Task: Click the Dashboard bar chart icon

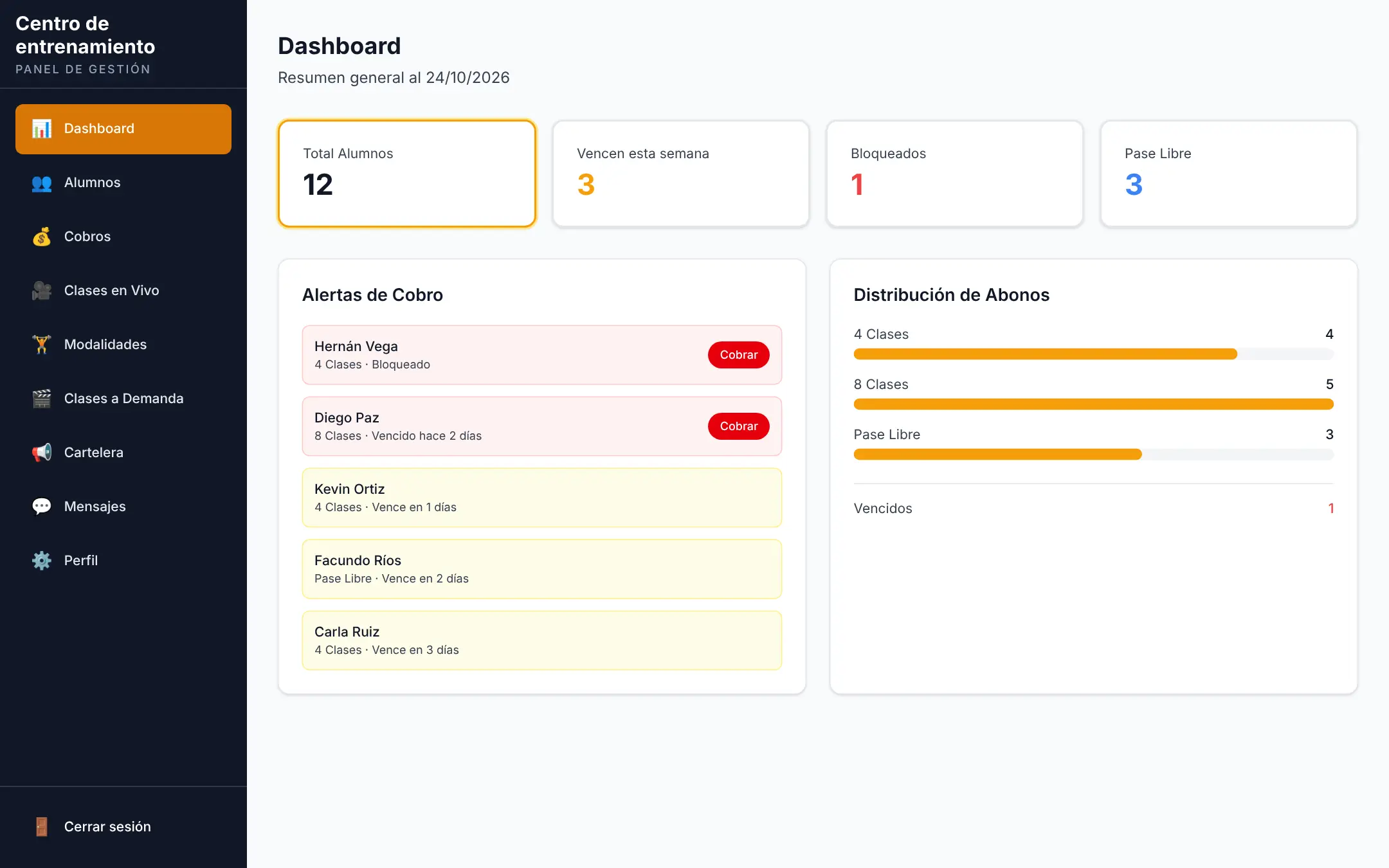Action: [x=42, y=129]
